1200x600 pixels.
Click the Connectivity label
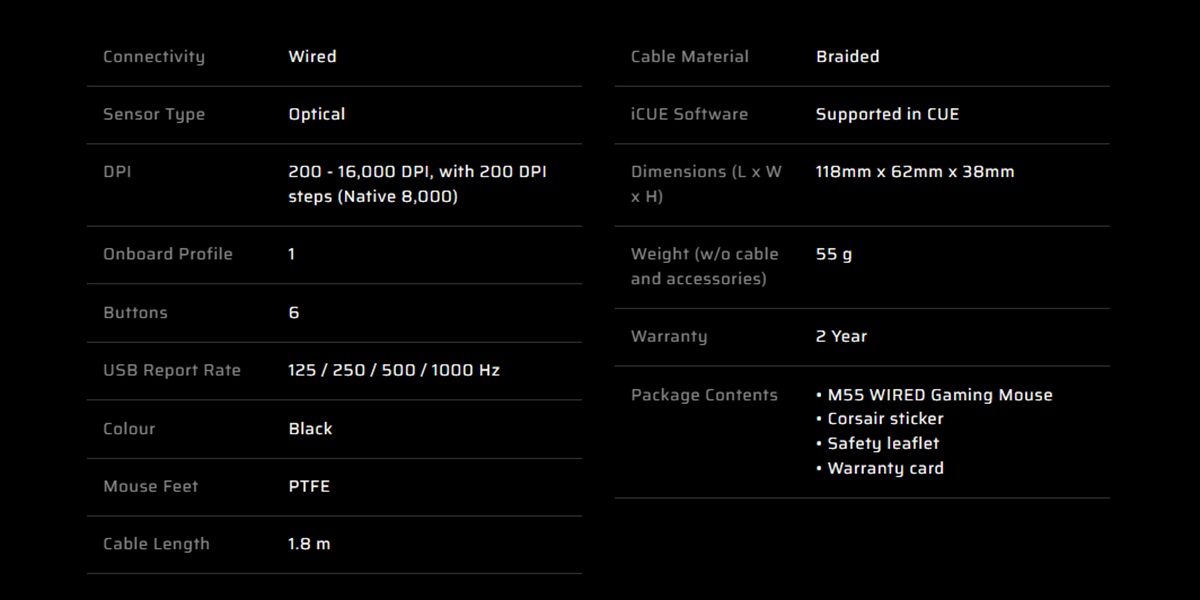click(x=154, y=57)
